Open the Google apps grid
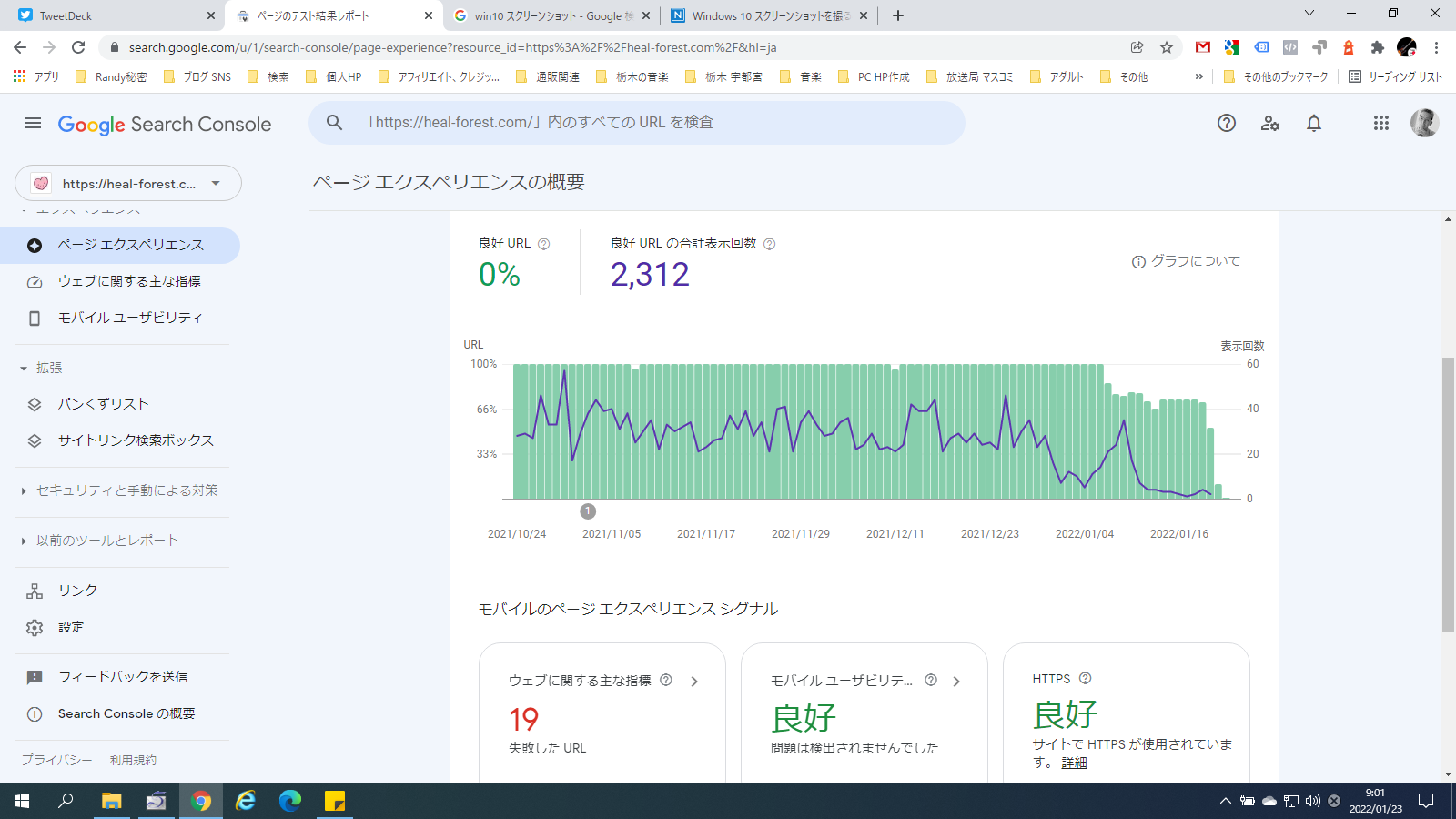The width and height of the screenshot is (1456, 819). pos(1380,123)
